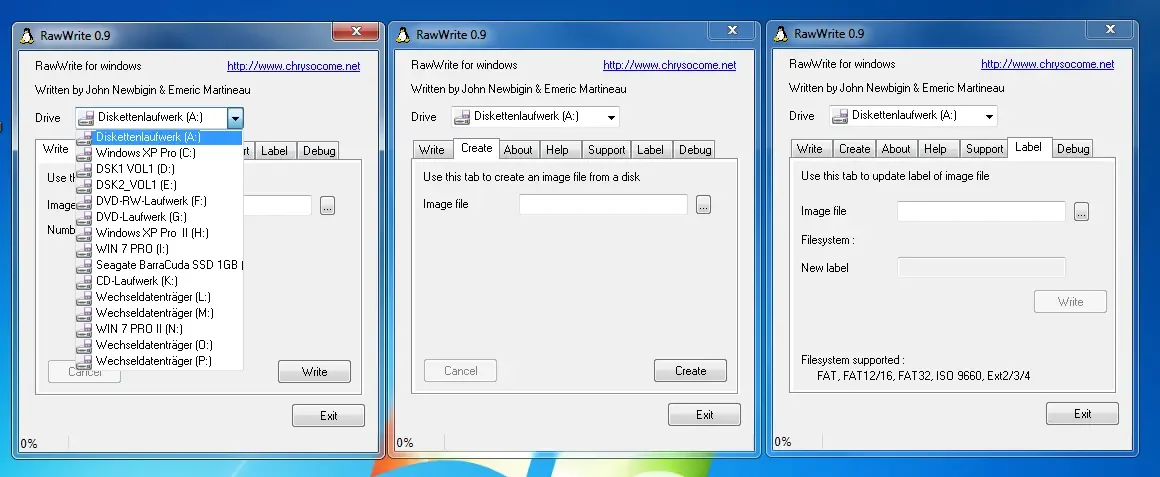This screenshot has height=477, width=1160.
Task: Open Label tab in left window
Action: [274, 151]
